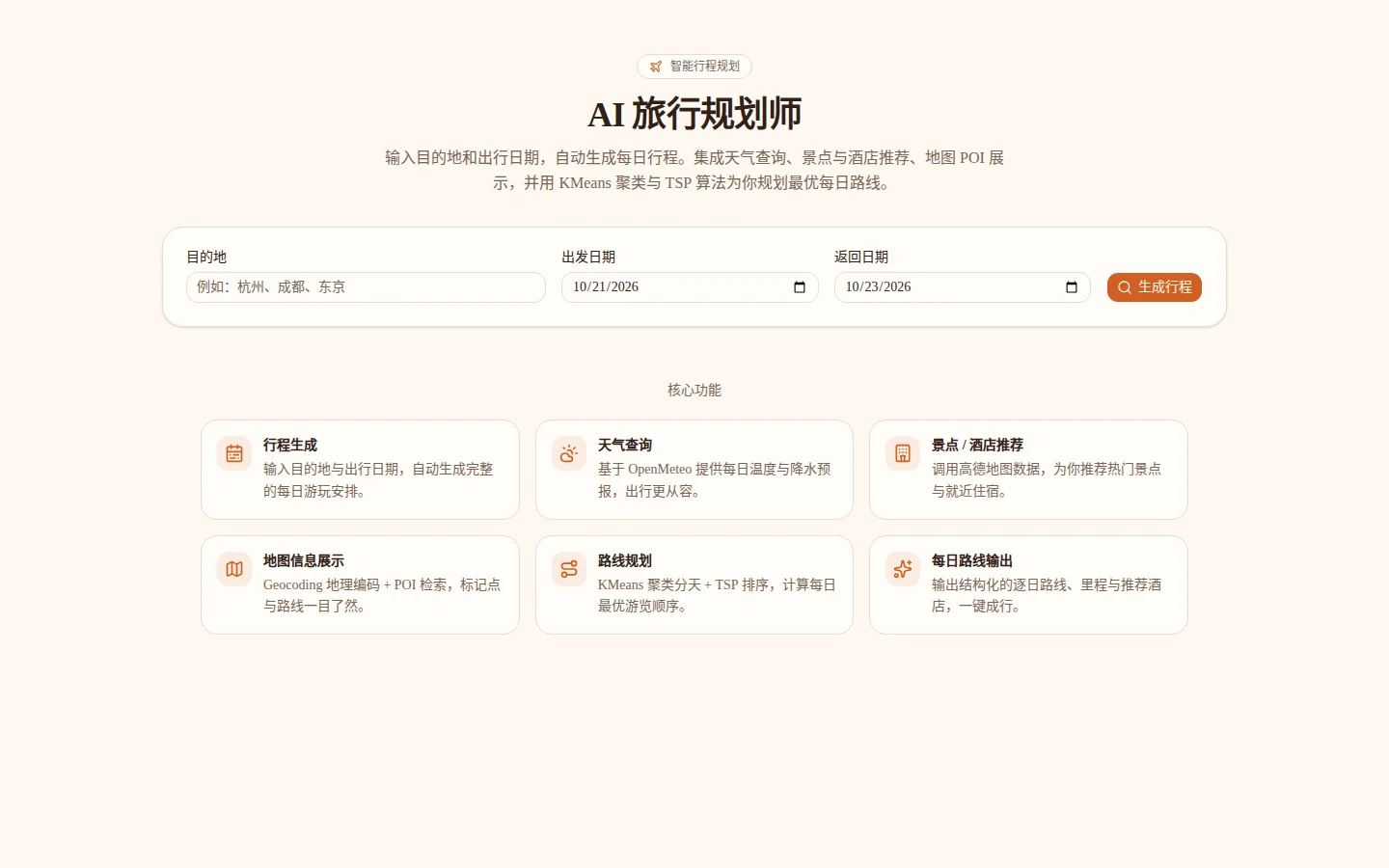
Task: Click the AI 旅行规划师 heading
Action: tap(694, 114)
